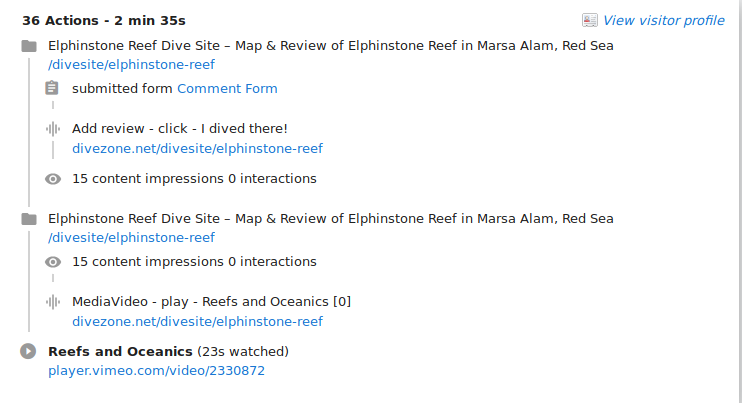Click the 36 Actions visit summary heading
This screenshot has width=742, height=403.
[x=103, y=20]
